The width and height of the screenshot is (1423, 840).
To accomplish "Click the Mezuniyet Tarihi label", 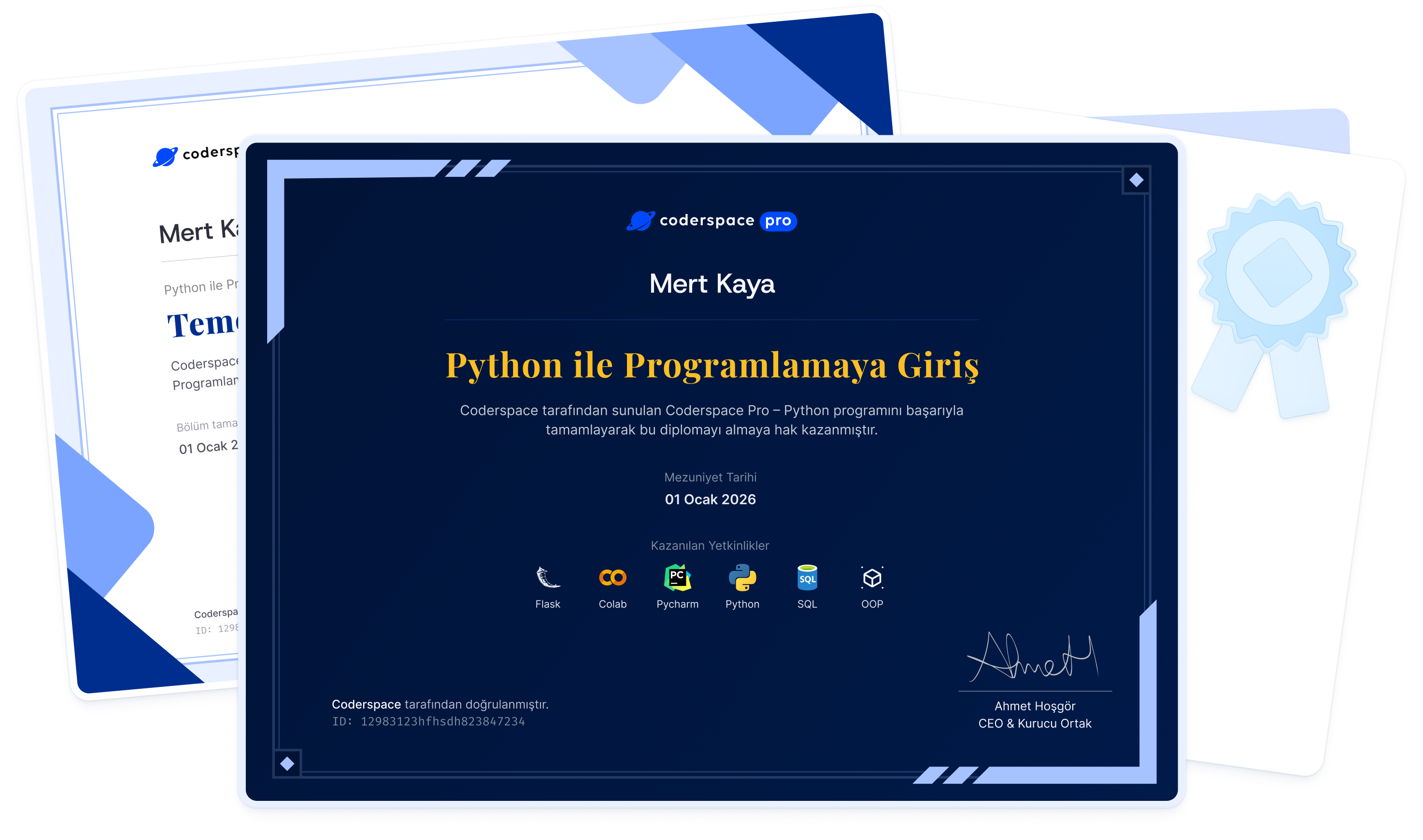I will point(710,477).
